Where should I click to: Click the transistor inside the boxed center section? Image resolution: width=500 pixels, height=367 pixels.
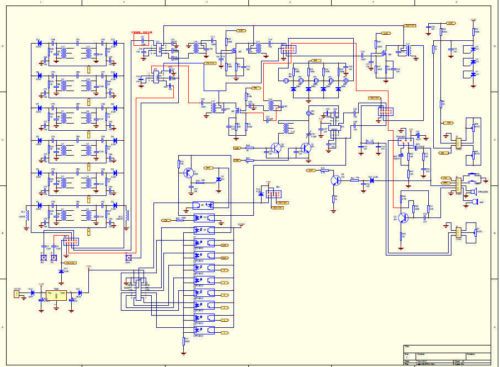pos(189,173)
